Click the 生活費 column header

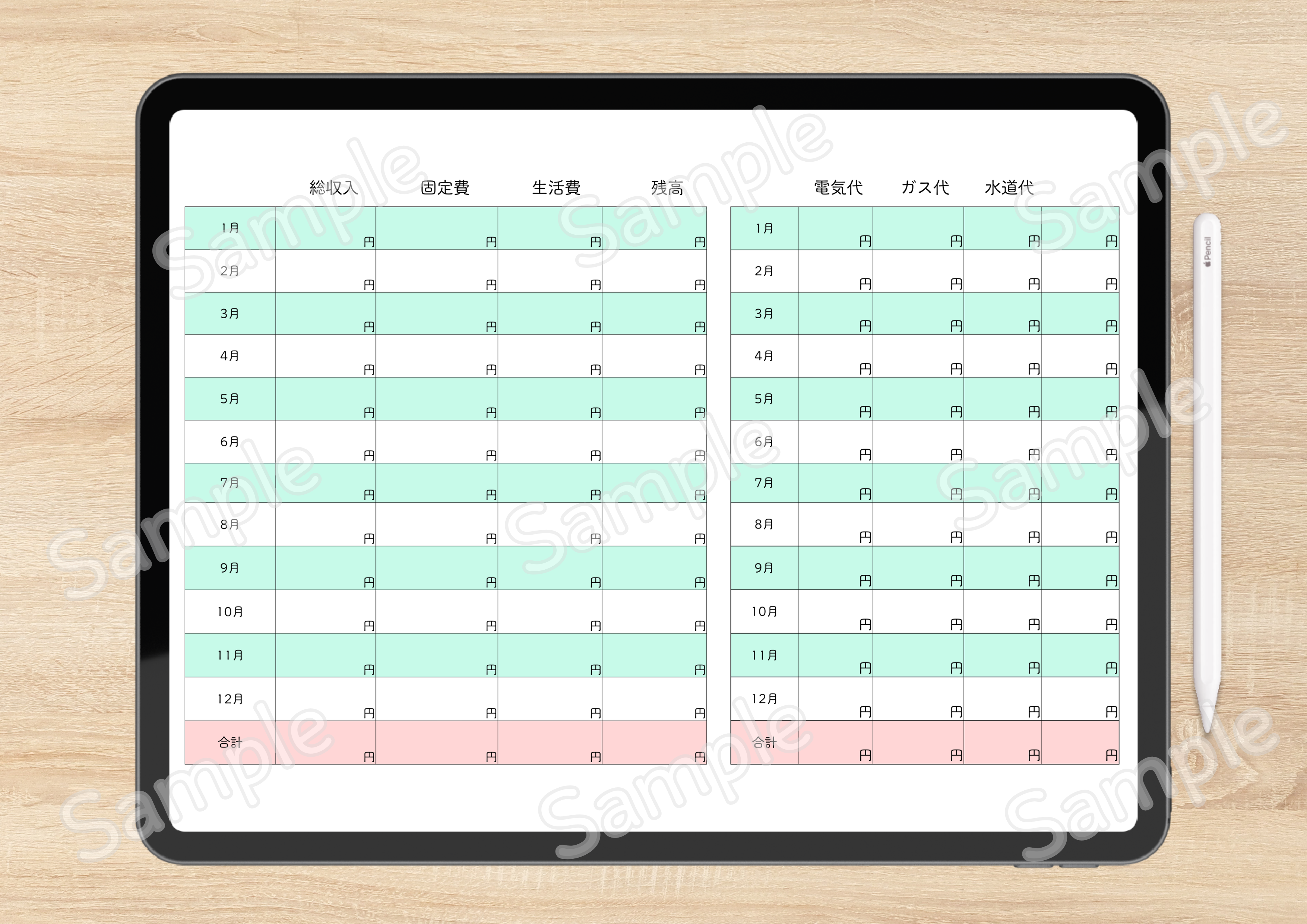coord(556,187)
